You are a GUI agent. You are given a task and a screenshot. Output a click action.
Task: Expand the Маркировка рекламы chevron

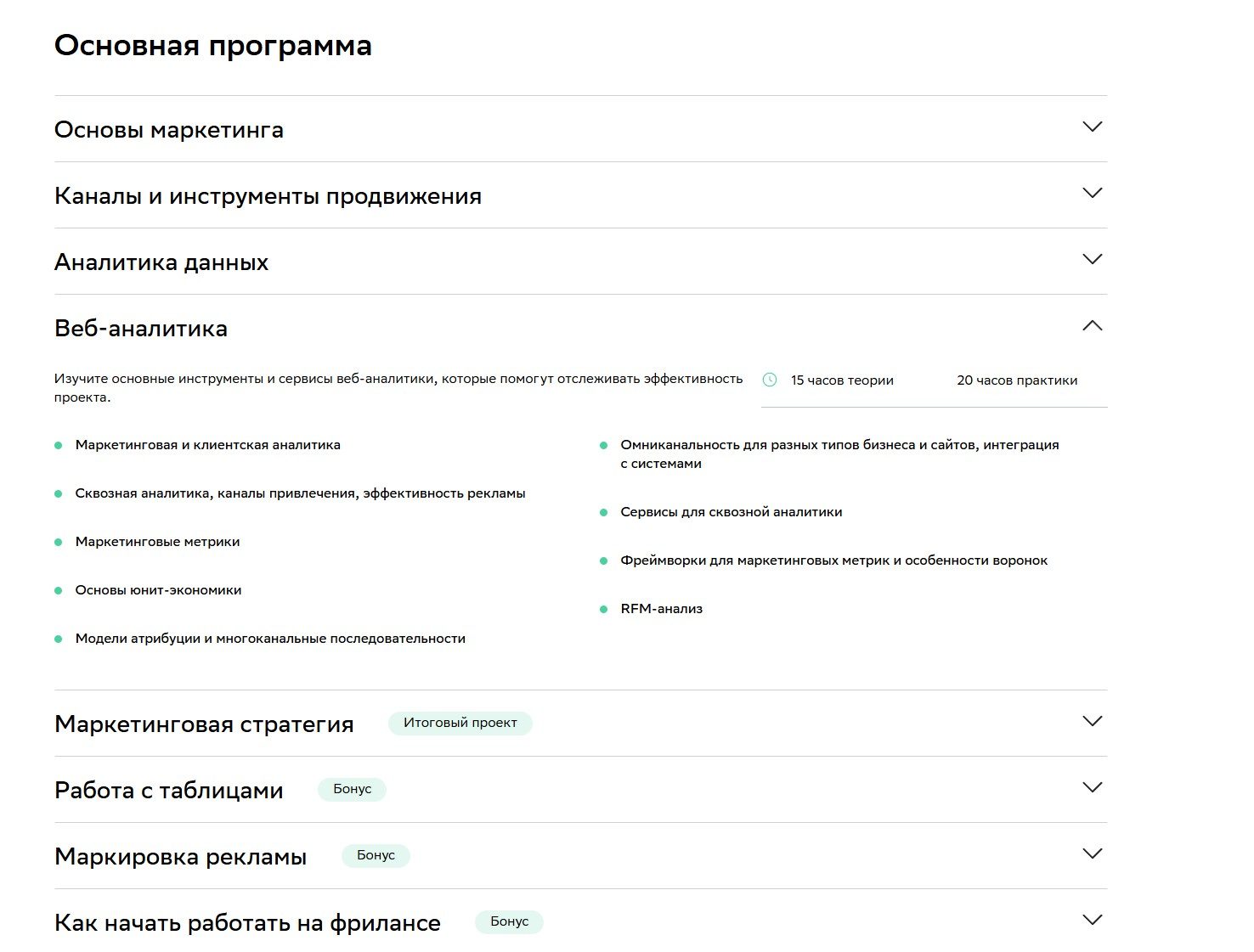[x=1092, y=854]
